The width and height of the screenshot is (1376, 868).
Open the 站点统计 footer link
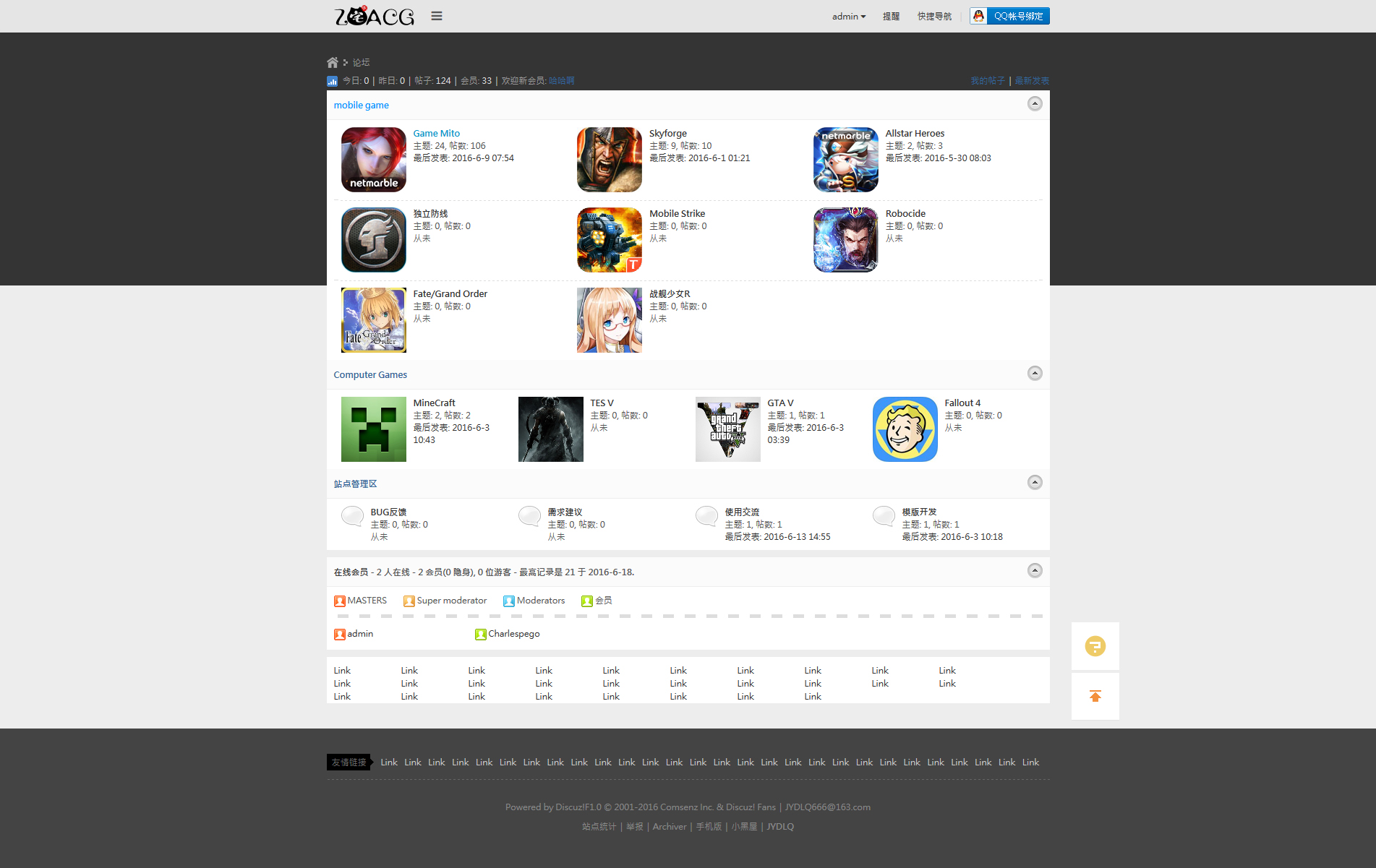pos(599,827)
